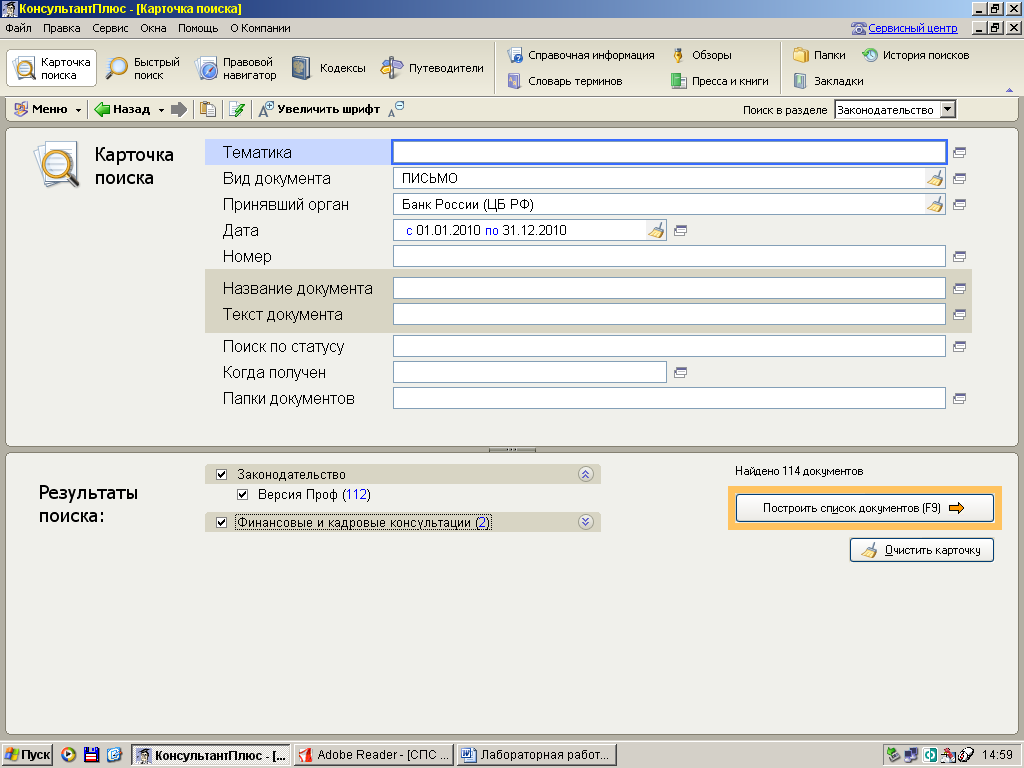The image size is (1024, 768).
Task: Click the panel splitter handle above results
Action: (x=512, y=449)
